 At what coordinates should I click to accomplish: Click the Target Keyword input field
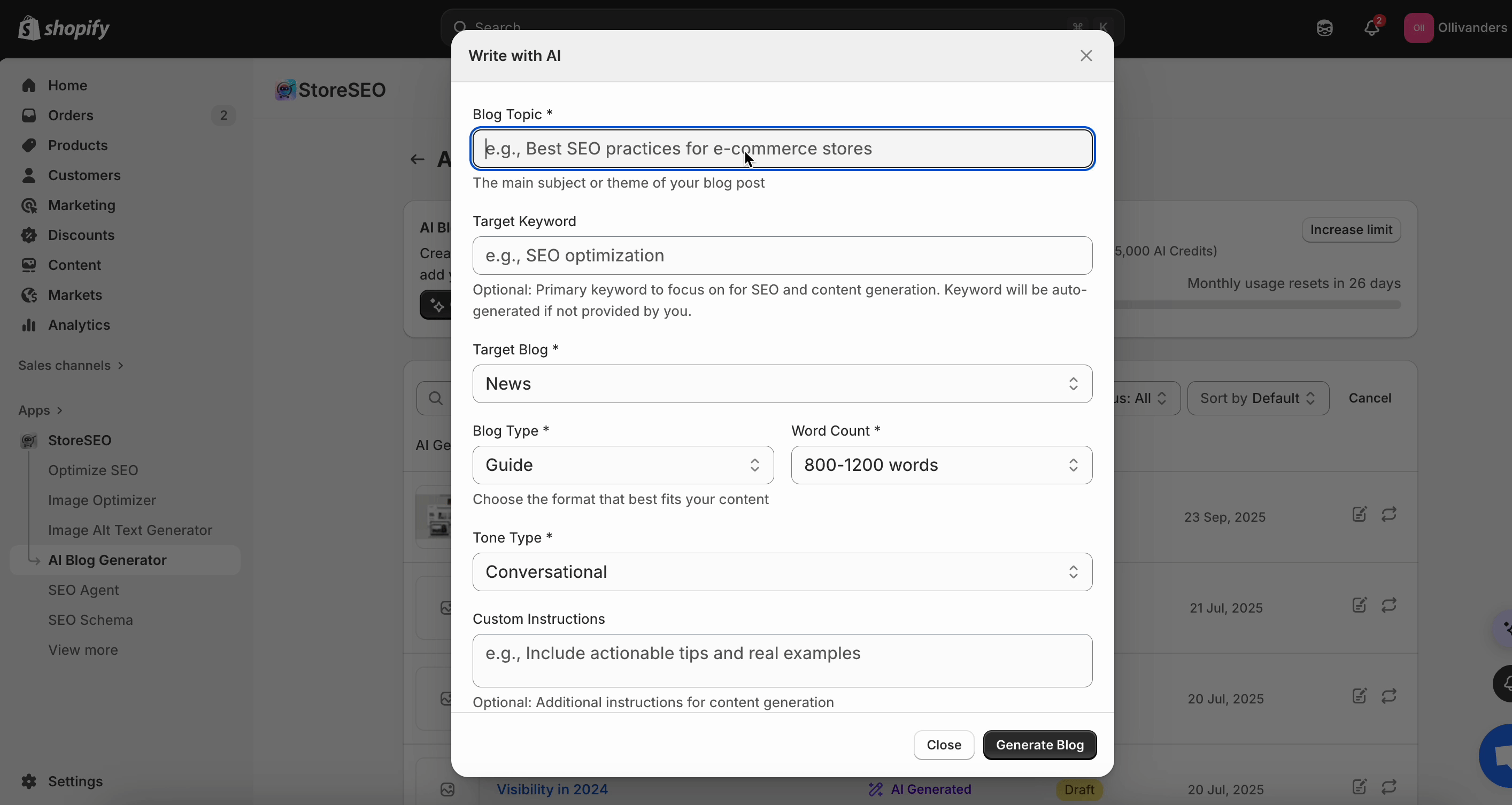coord(782,256)
